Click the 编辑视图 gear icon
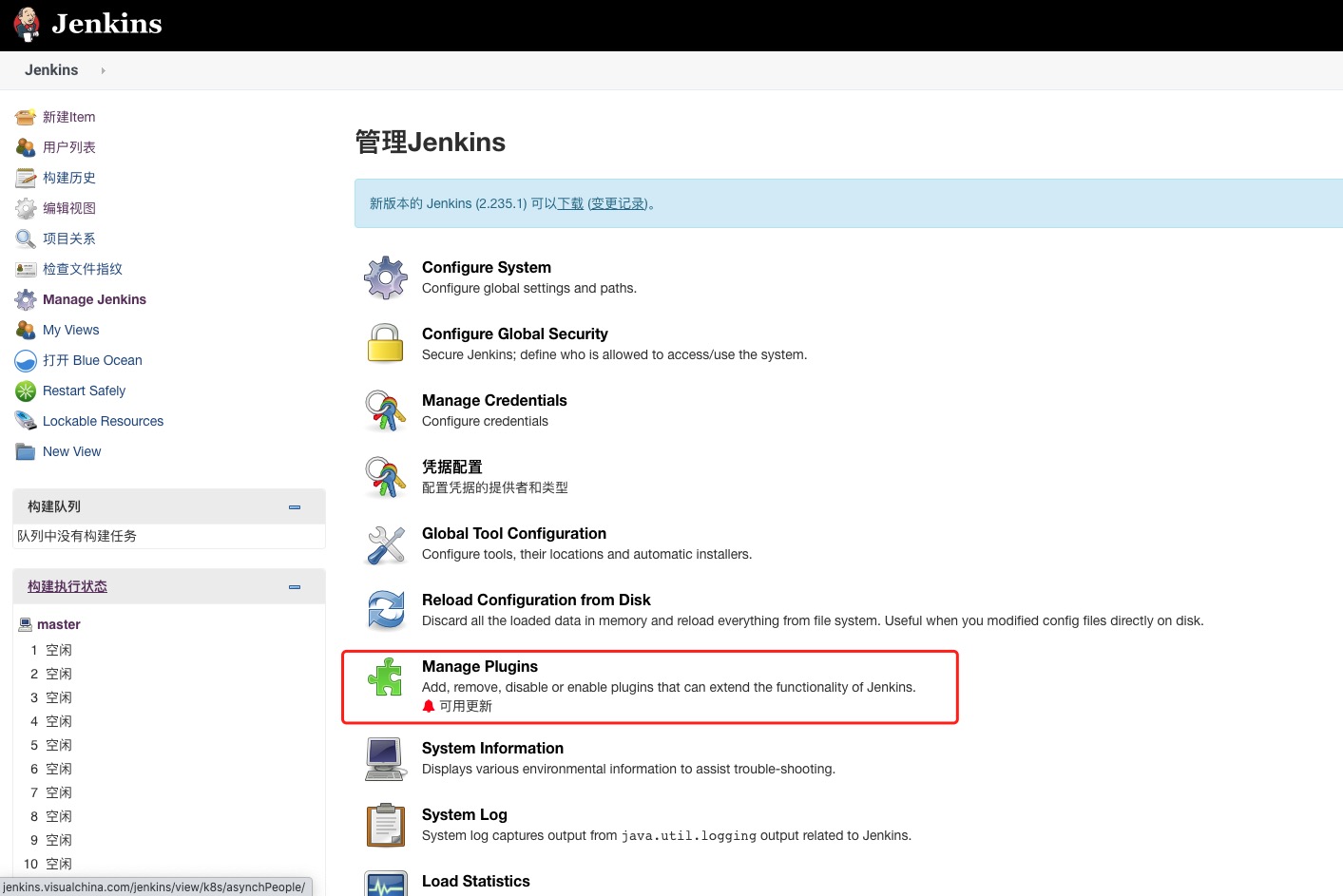Screen dimensions: 1343x896 click(x=26, y=208)
